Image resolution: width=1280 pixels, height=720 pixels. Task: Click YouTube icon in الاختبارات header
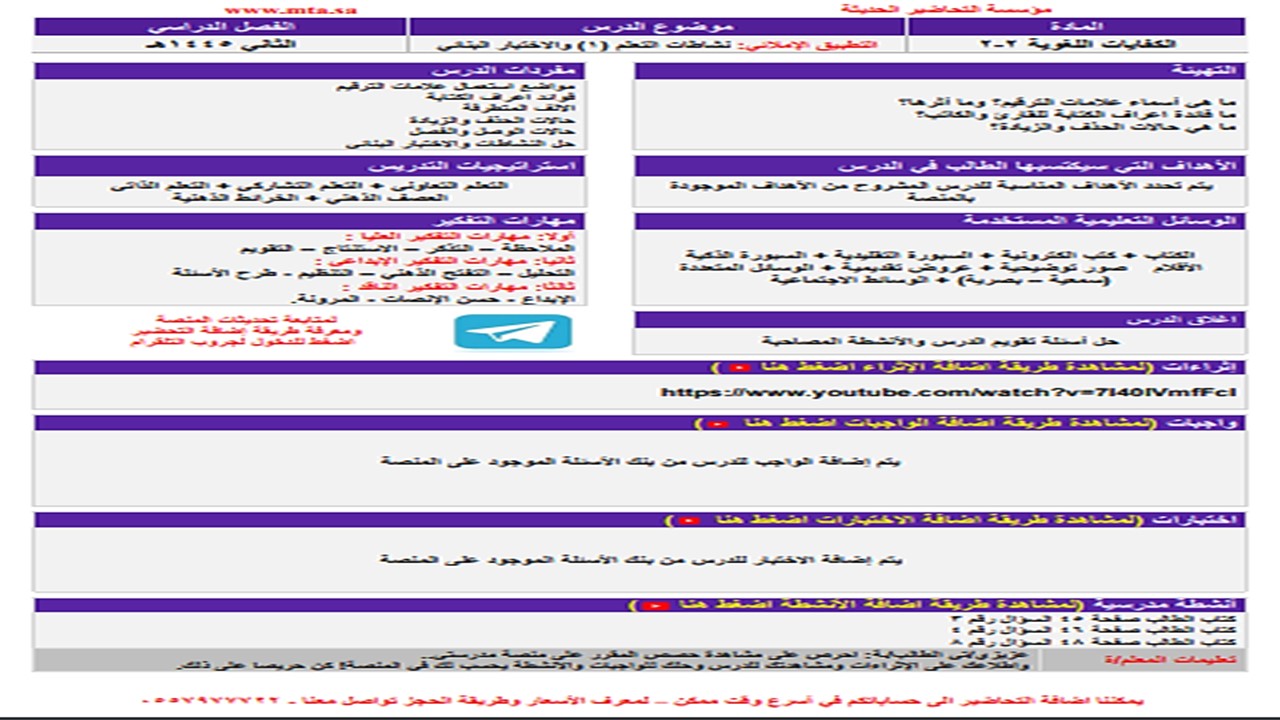point(689,521)
